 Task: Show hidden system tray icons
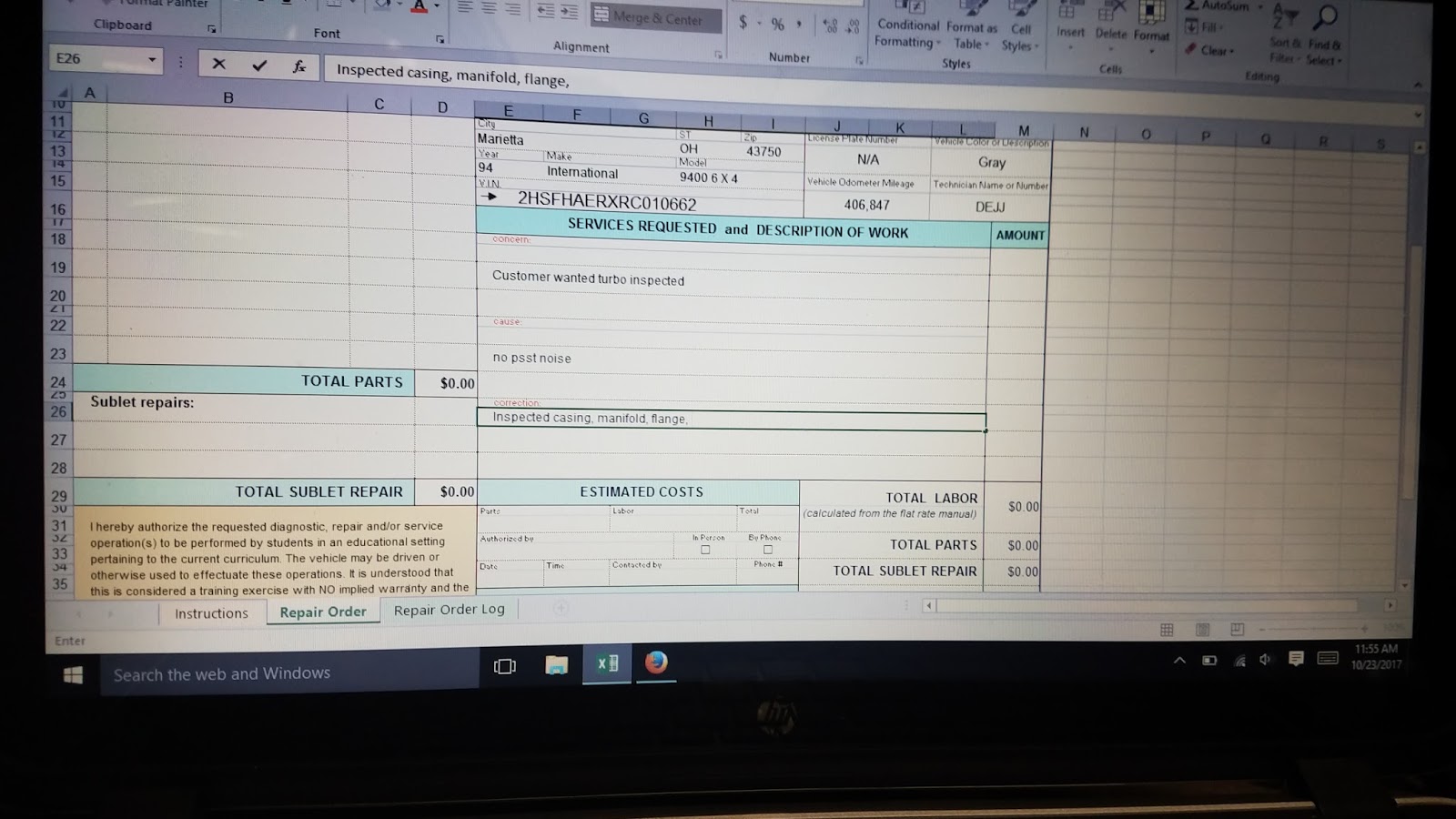tap(1179, 660)
